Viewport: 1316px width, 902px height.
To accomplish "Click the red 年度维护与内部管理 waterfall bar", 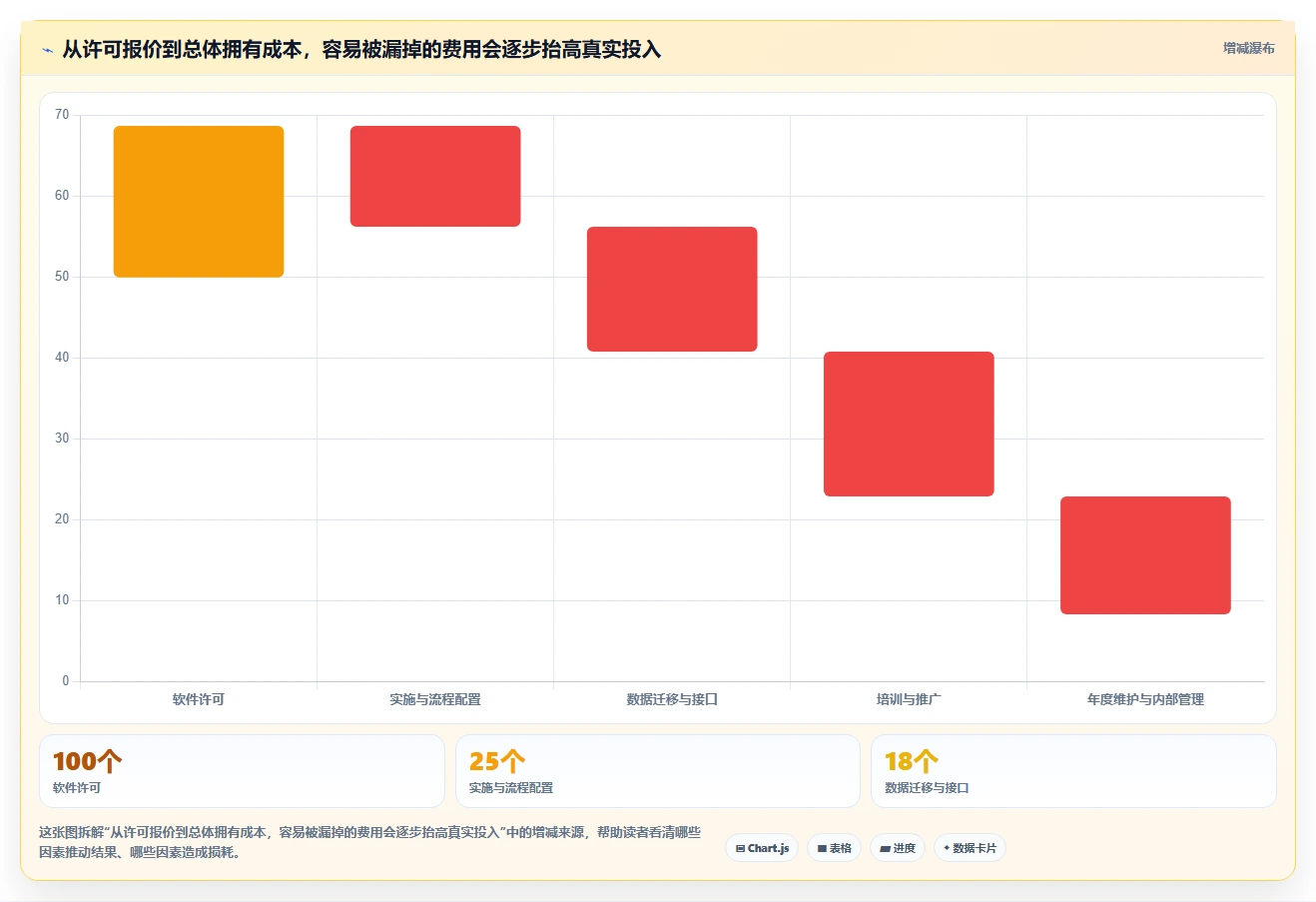I will 1145,555.
